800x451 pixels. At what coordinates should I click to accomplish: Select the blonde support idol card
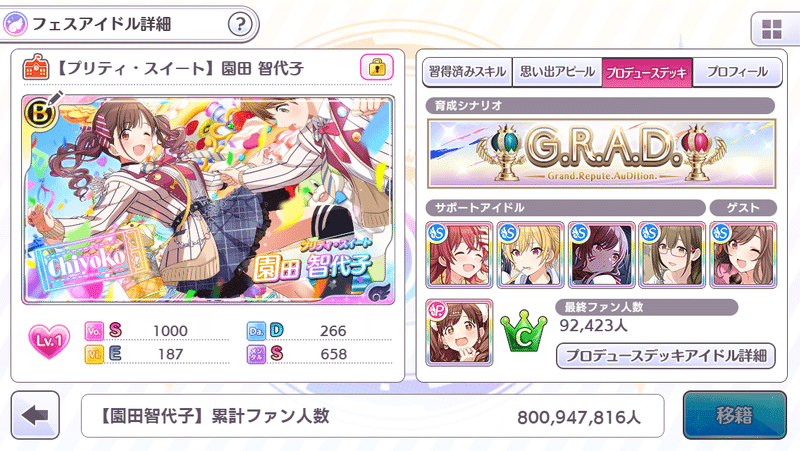tap(530, 255)
